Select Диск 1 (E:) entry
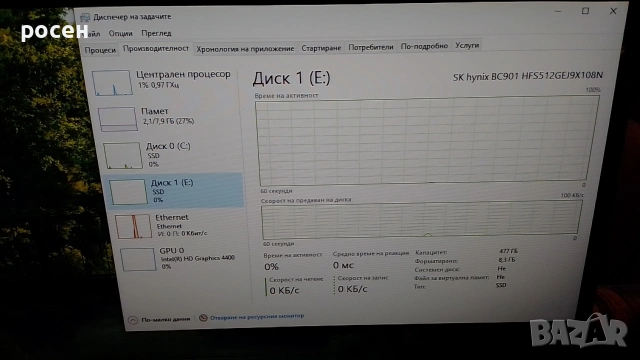Screen dimensions: 640x360 pyautogui.click(x=173, y=191)
